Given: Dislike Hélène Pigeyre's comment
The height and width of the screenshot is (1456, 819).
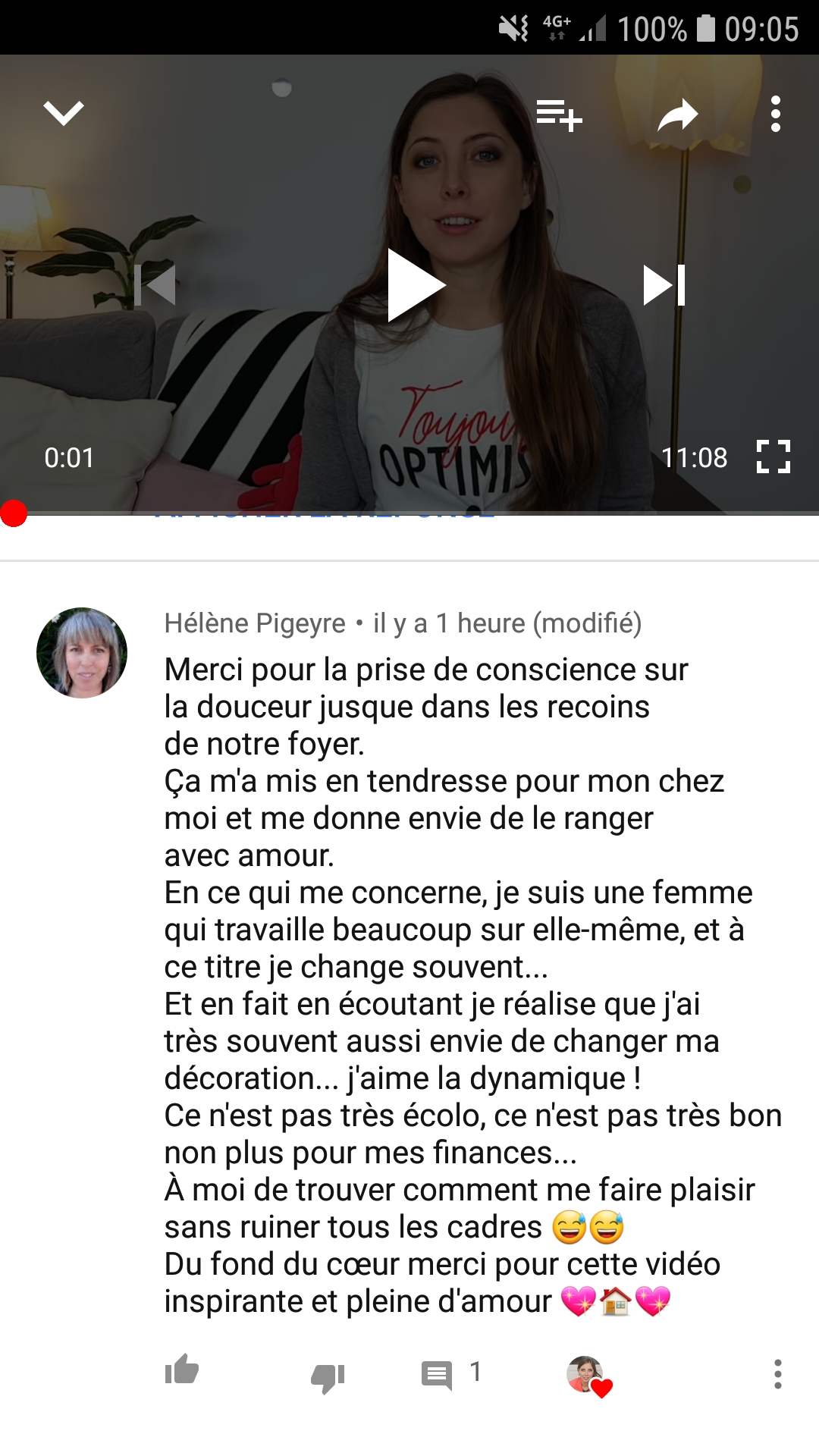Looking at the screenshot, I should pos(328,1377).
